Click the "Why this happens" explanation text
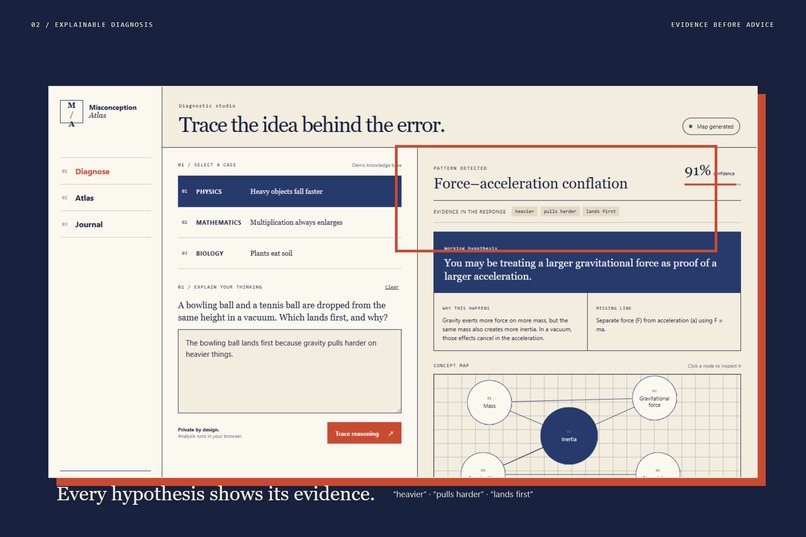 [x=506, y=329]
